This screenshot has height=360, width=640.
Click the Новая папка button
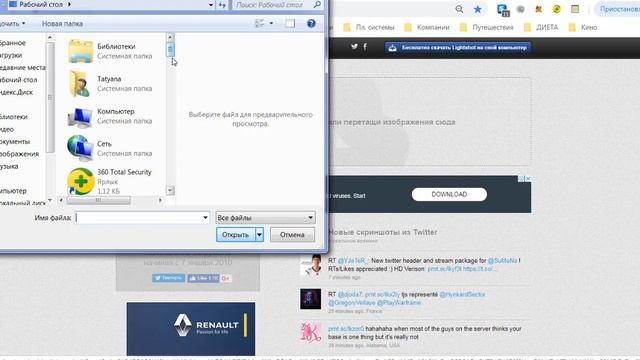[x=62, y=24]
